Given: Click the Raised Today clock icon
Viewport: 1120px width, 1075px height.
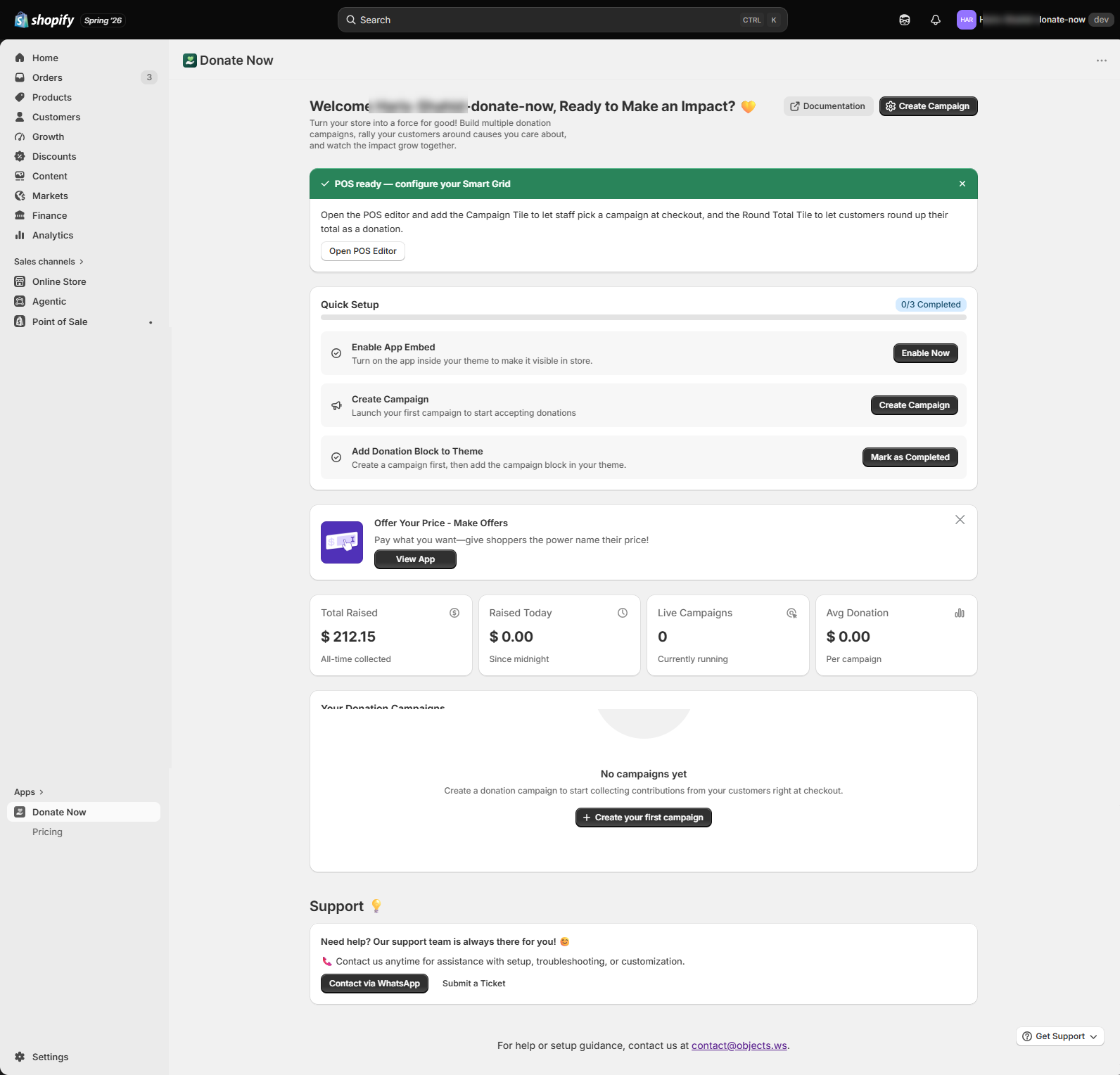Looking at the screenshot, I should (623, 613).
